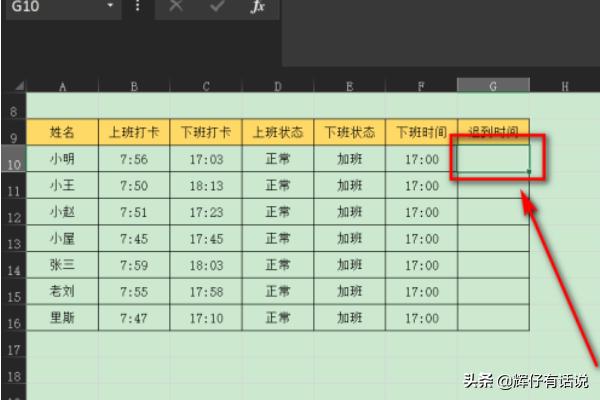Click cell containing 小明

pyautogui.click(x=62, y=158)
